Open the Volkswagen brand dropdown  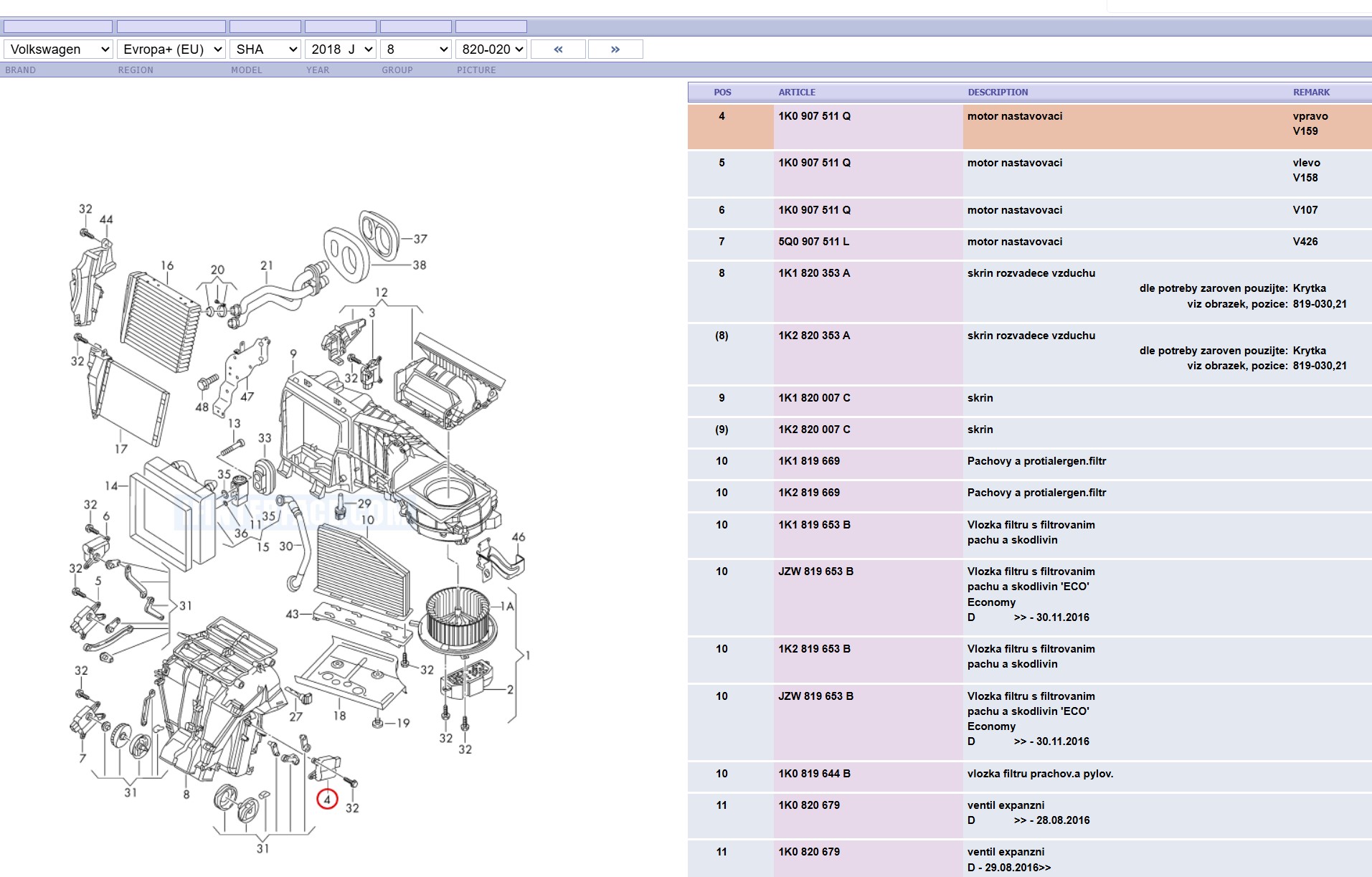60,49
